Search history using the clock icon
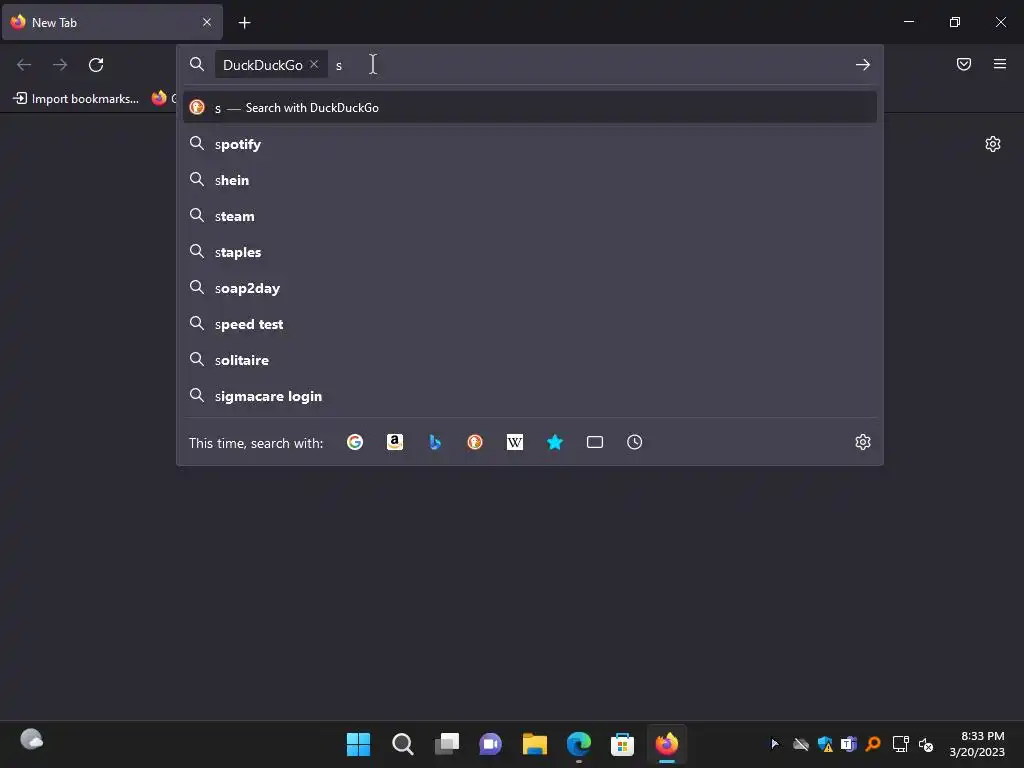 (x=634, y=442)
